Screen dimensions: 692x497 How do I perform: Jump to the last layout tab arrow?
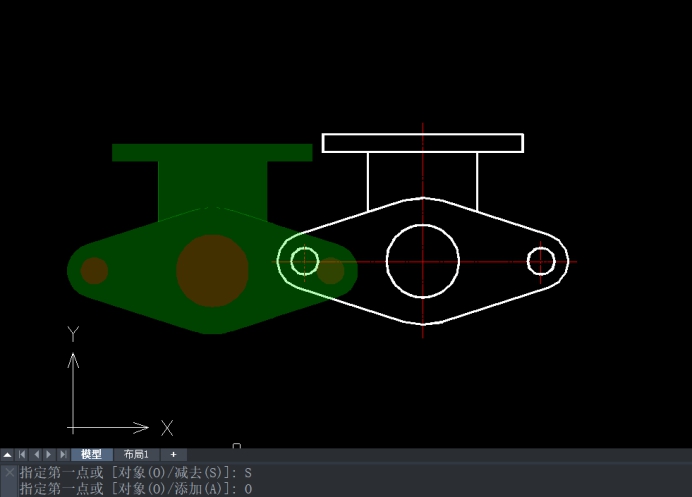click(63, 455)
